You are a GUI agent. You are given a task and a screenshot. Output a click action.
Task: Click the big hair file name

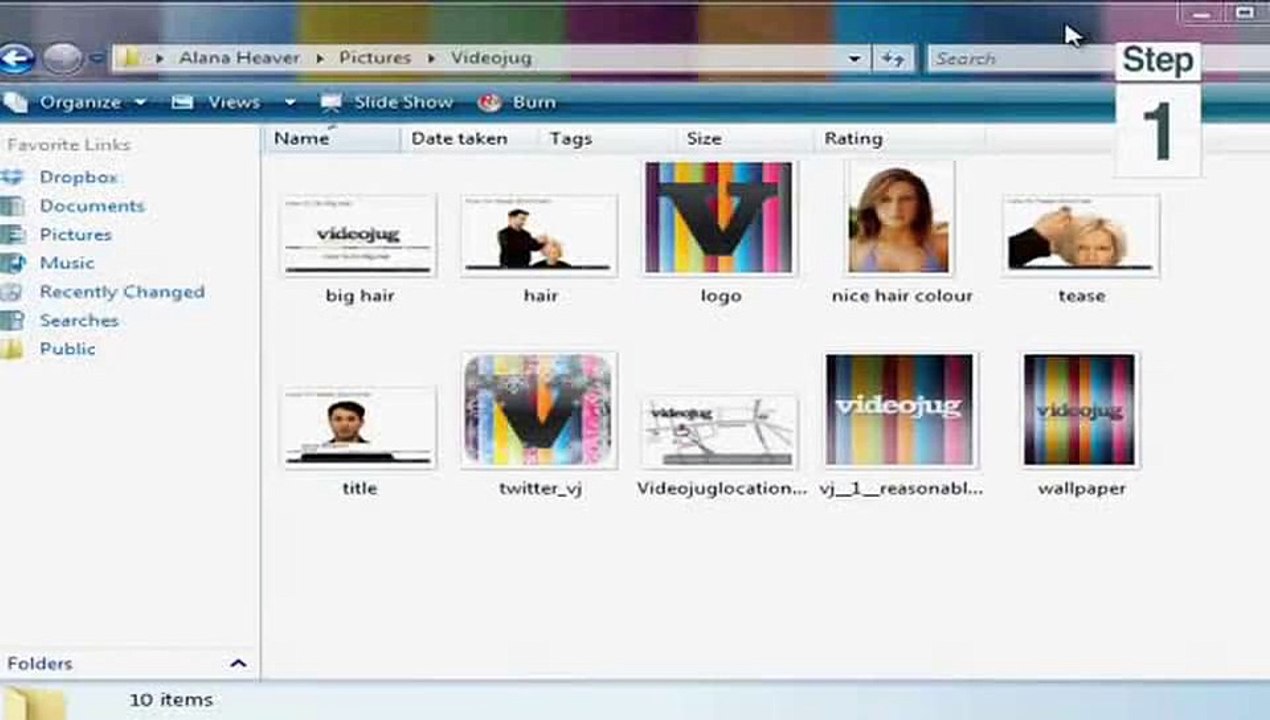tap(360, 296)
